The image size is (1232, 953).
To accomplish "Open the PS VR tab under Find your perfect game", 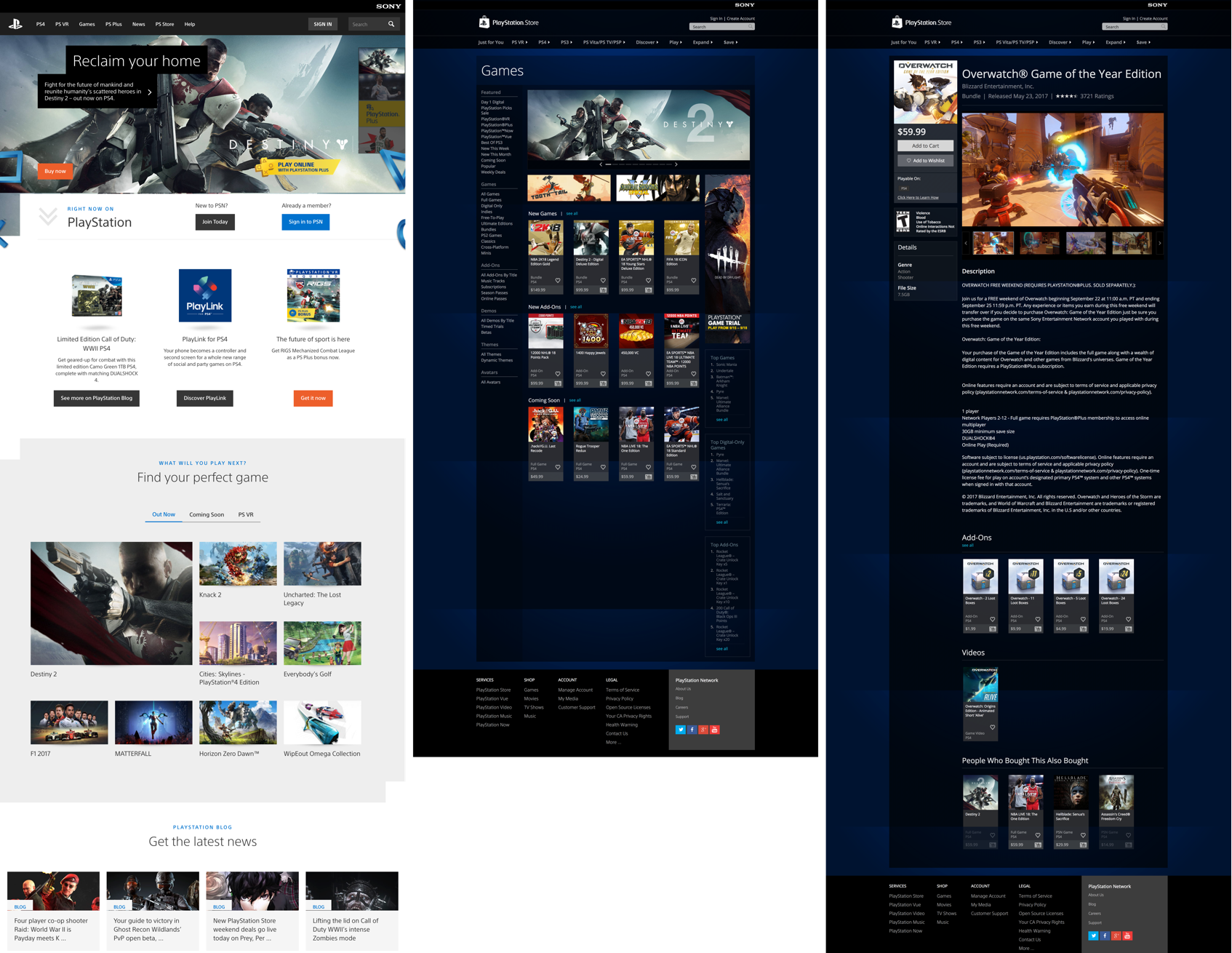I will click(246, 514).
